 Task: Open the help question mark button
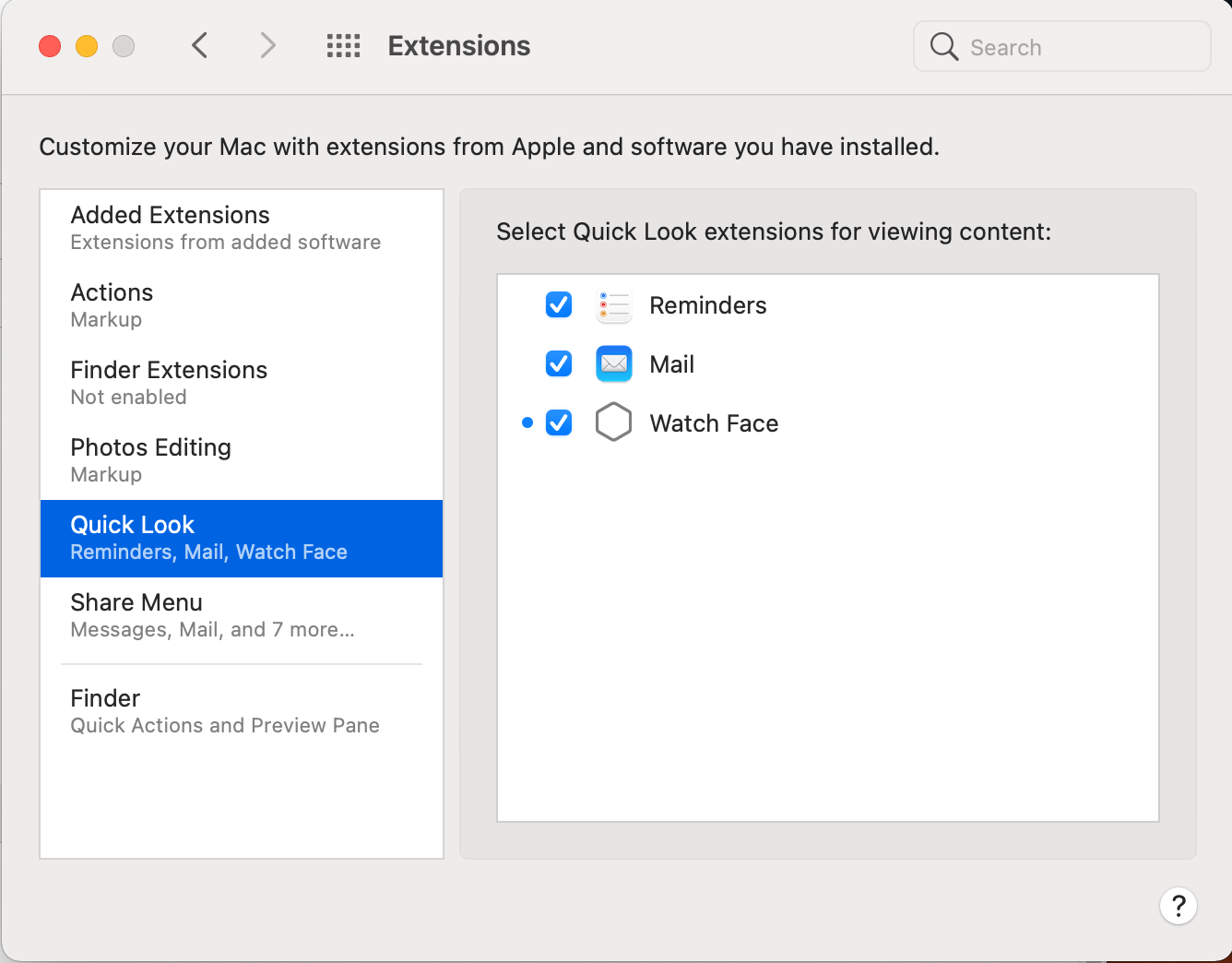pyautogui.click(x=1178, y=906)
